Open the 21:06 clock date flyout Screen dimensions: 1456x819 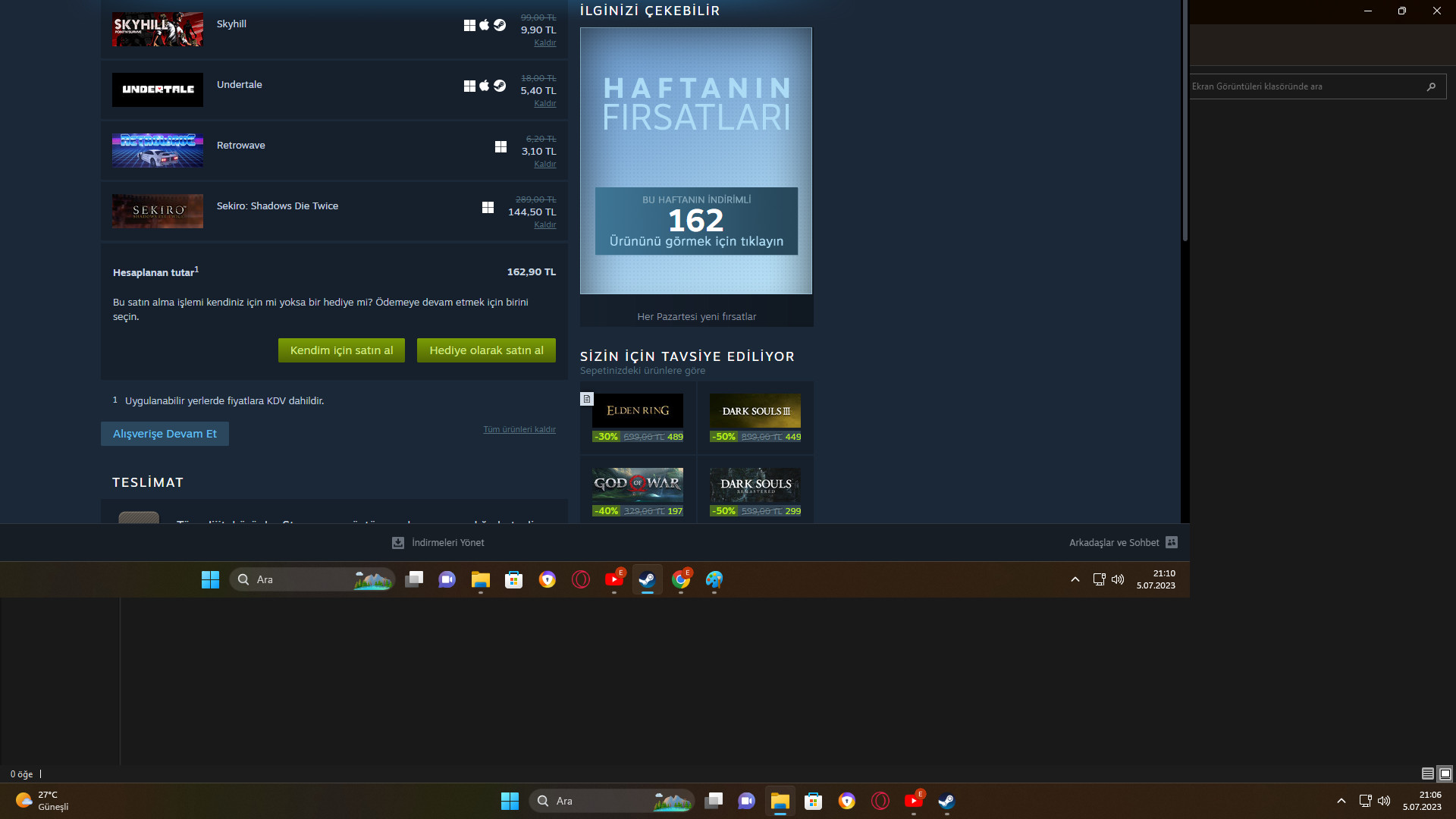click(1422, 801)
